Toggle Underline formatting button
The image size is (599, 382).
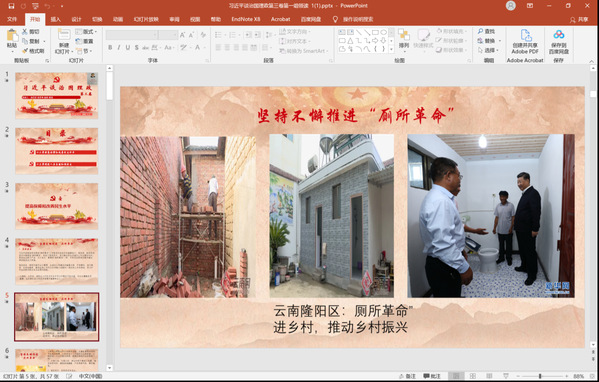pos(128,47)
